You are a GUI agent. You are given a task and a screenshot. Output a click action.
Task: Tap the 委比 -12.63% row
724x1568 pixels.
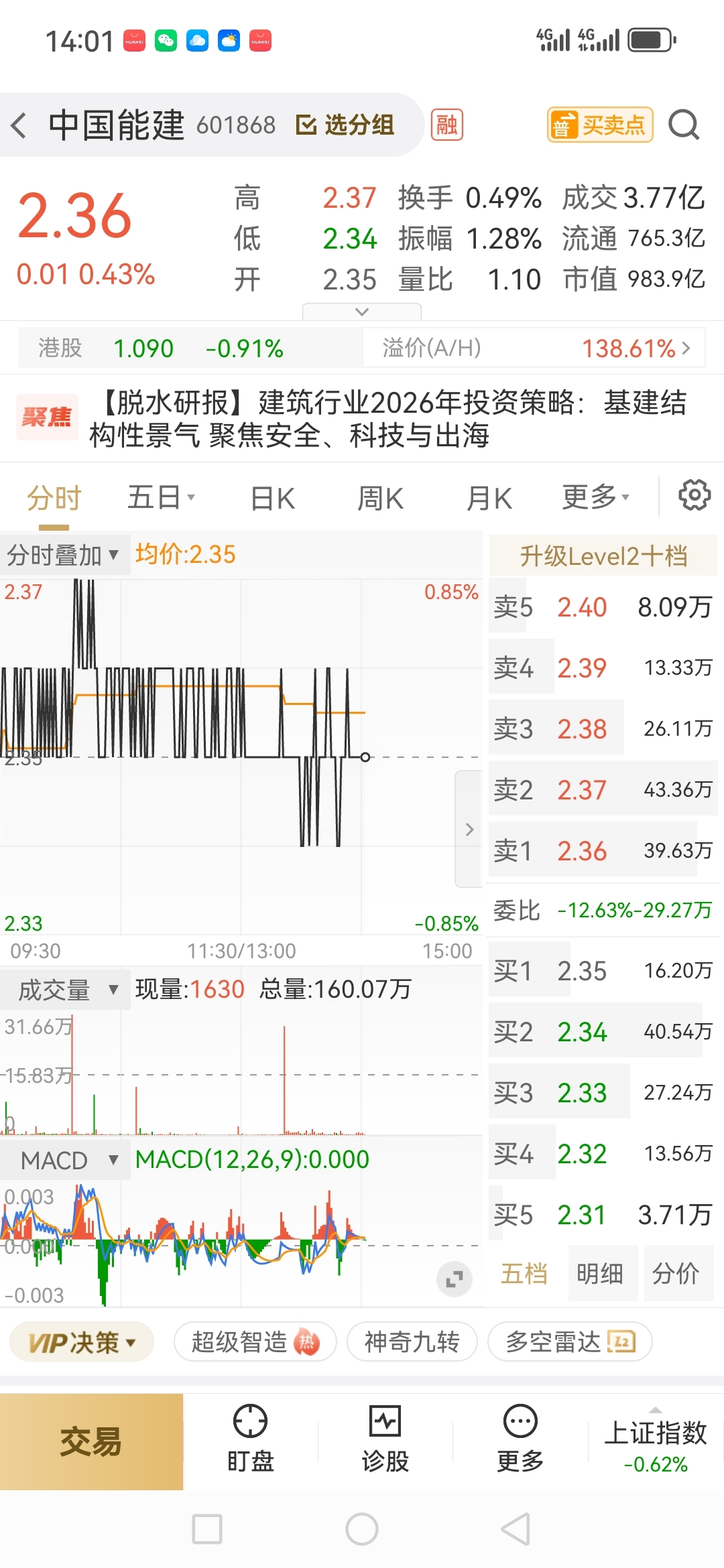pyautogui.click(x=603, y=910)
